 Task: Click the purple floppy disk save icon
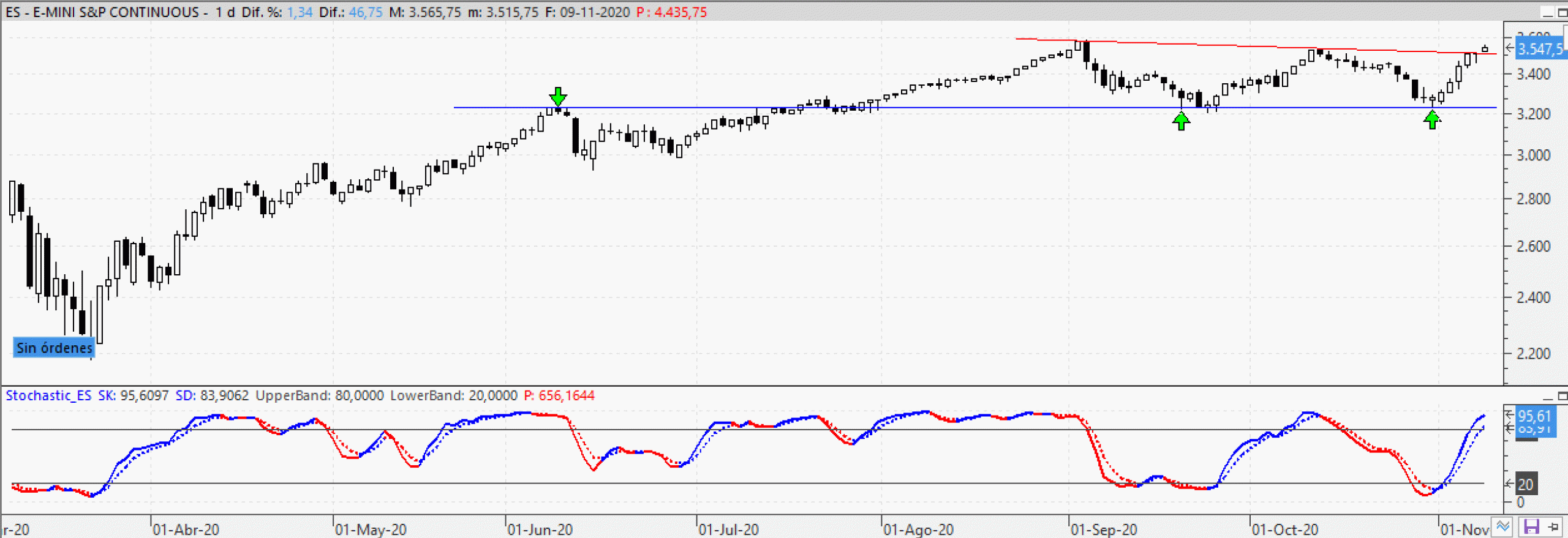1531,526
